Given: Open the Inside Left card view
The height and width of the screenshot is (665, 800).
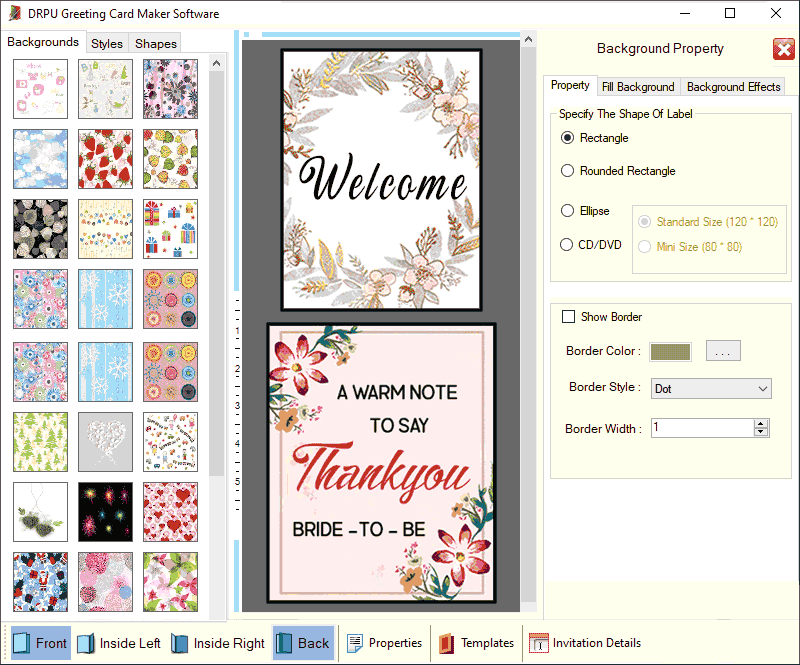Looking at the screenshot, I should click(119, 643).
